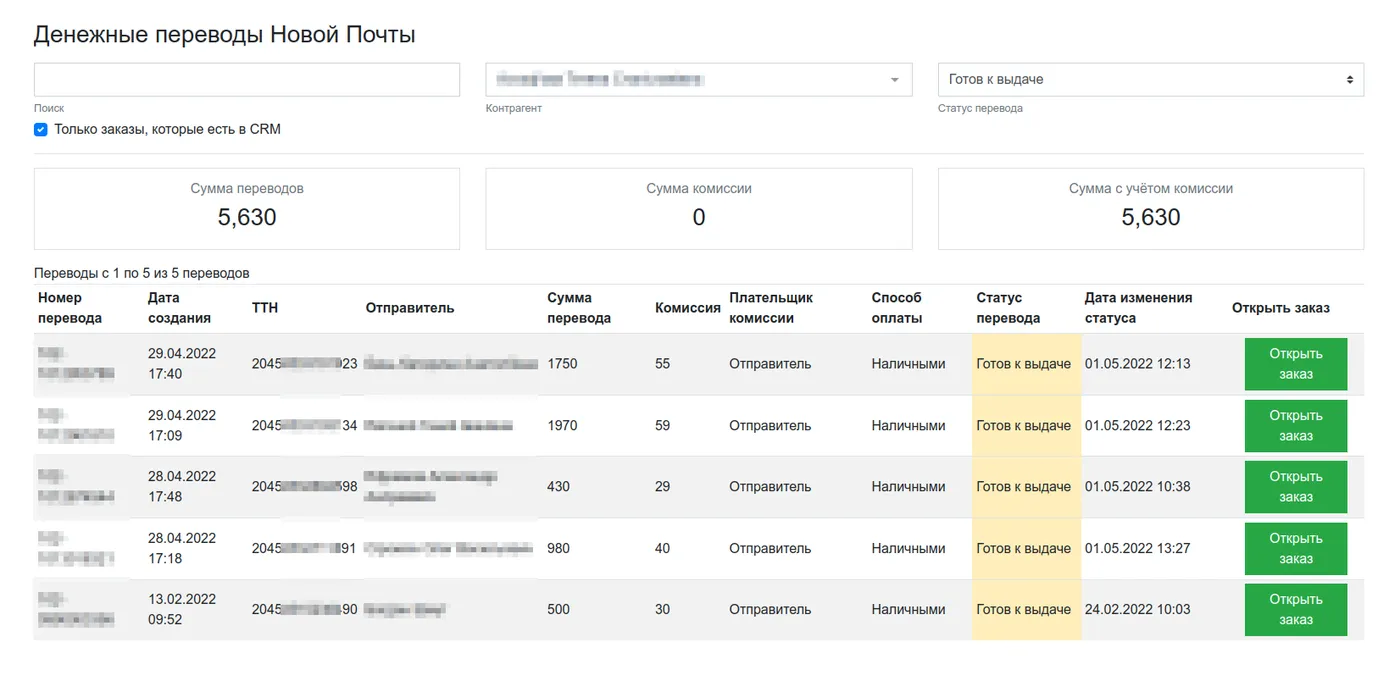The height and width of the screenshot is (681, 1400).
Task: Click Отправитель payer in the 430 row
Action: point(770,487)
